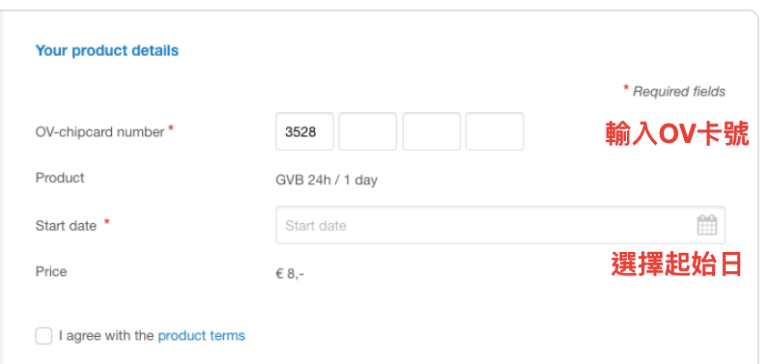
Task: Click the Price label
Action: 51,271
